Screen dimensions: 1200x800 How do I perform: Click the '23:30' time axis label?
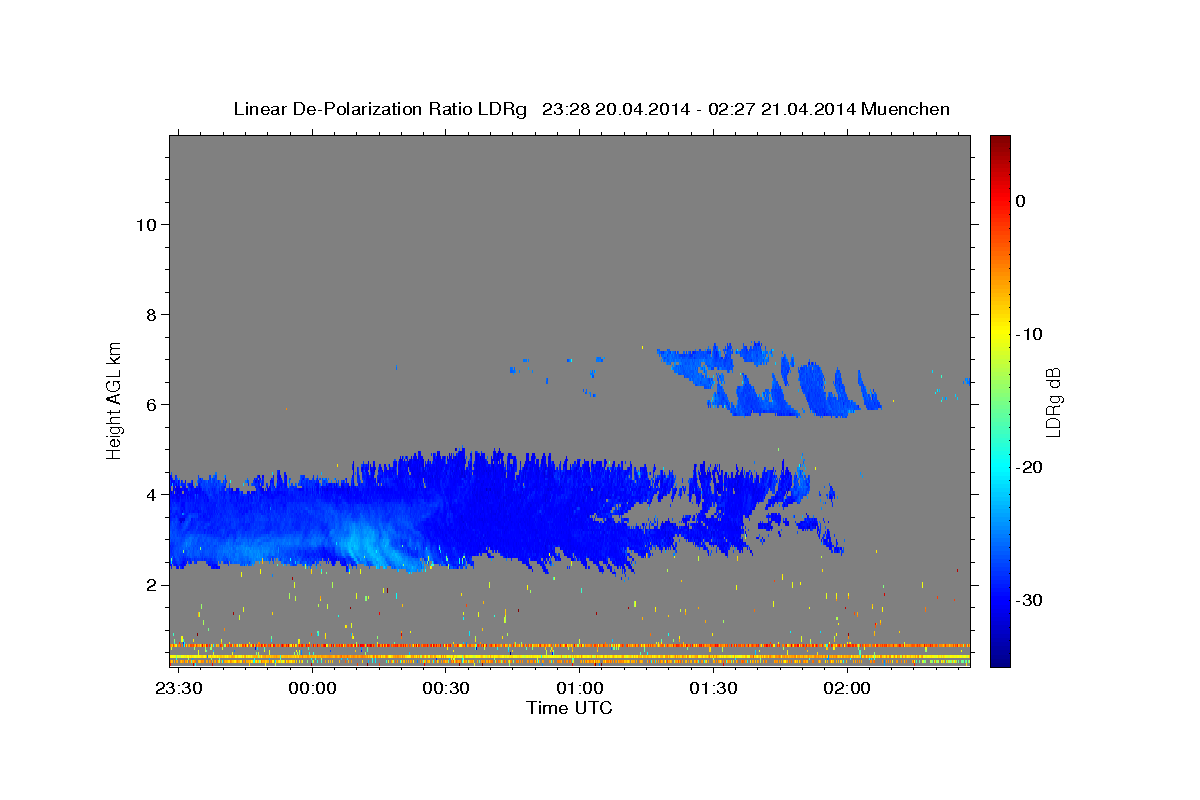coord(178,689)
